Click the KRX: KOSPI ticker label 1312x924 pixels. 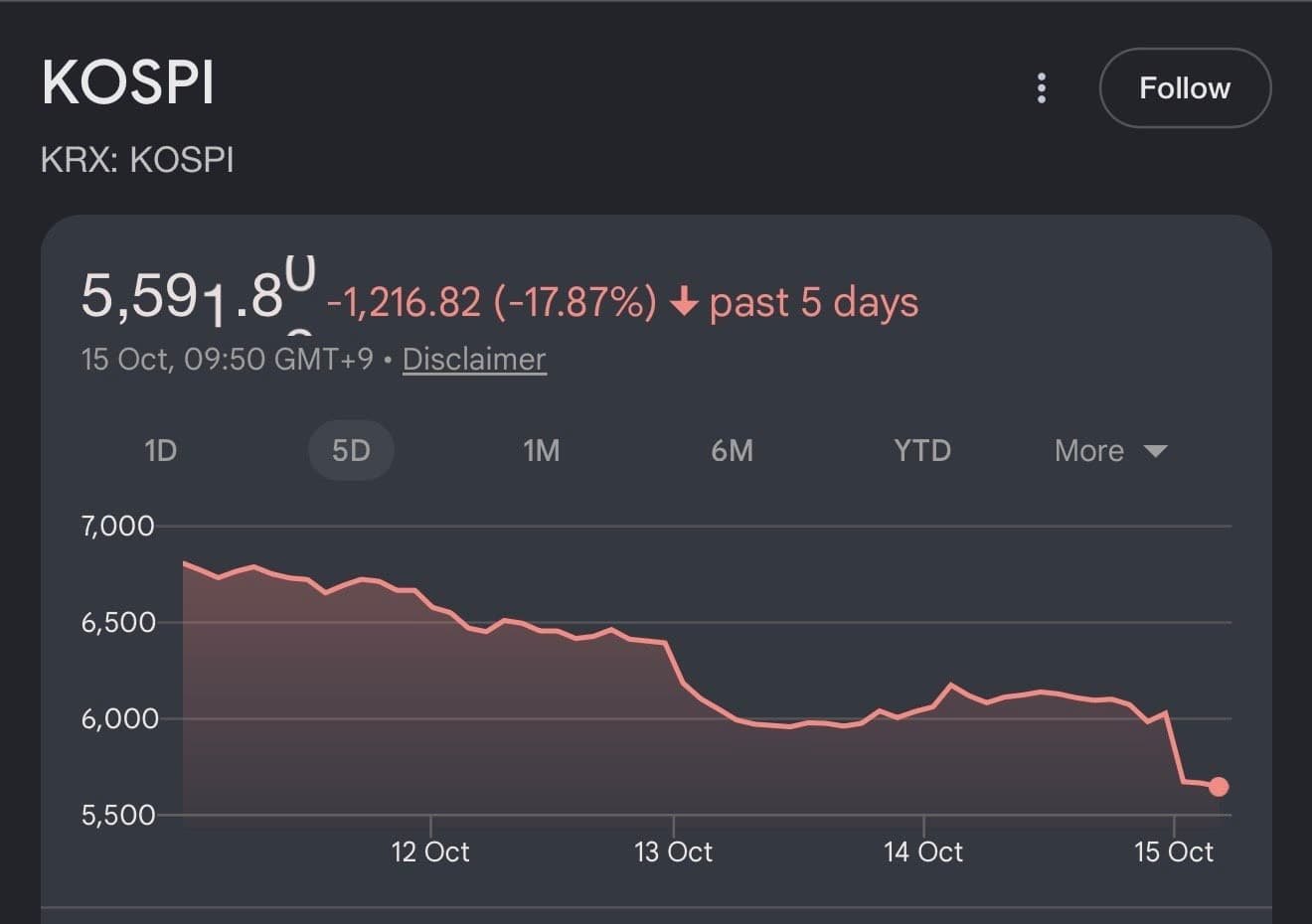[x=137, y=160]
